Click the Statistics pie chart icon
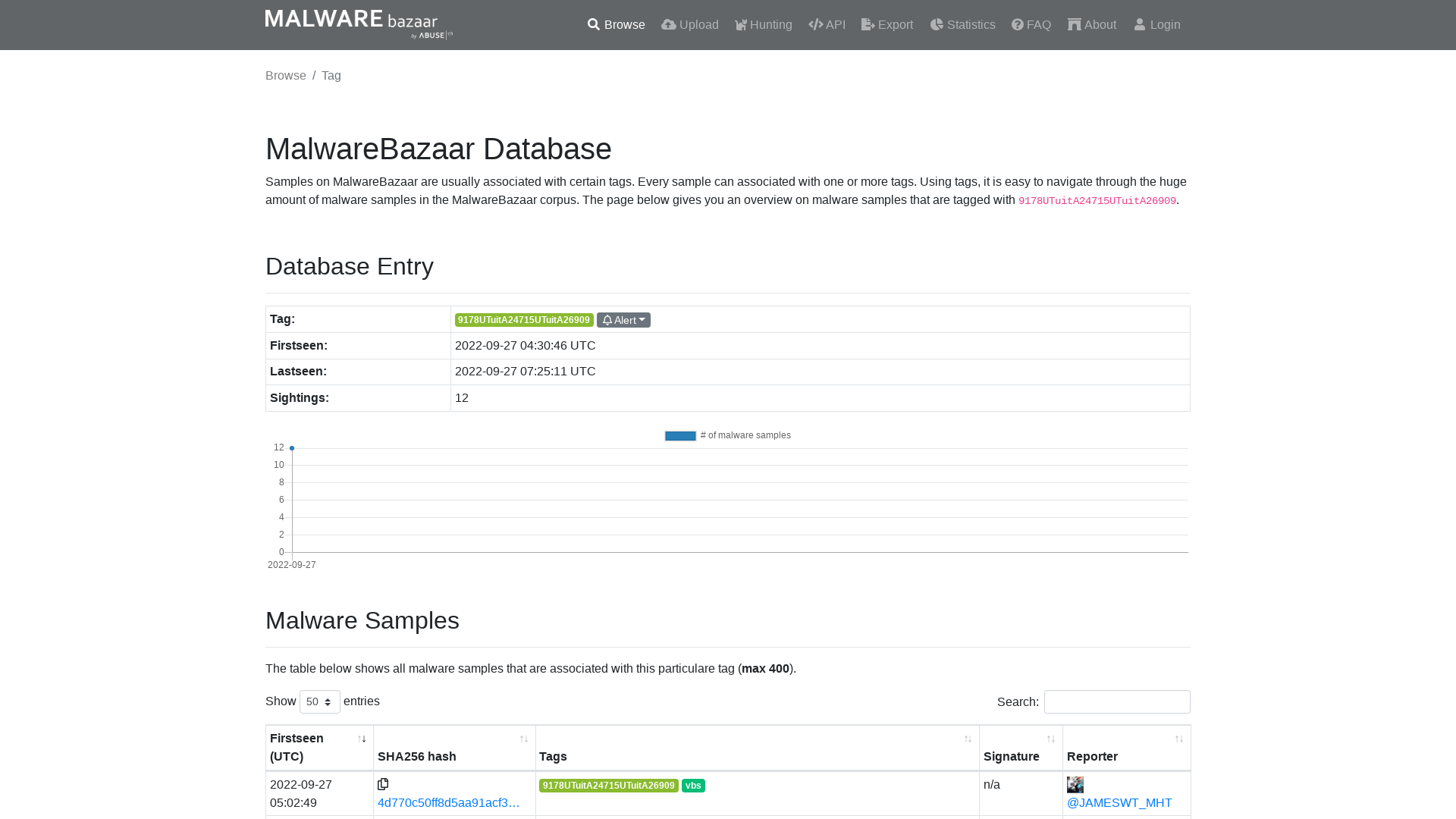Viewport: 1456px width, 819px height. pyautogui.click(x=937, y=24)
